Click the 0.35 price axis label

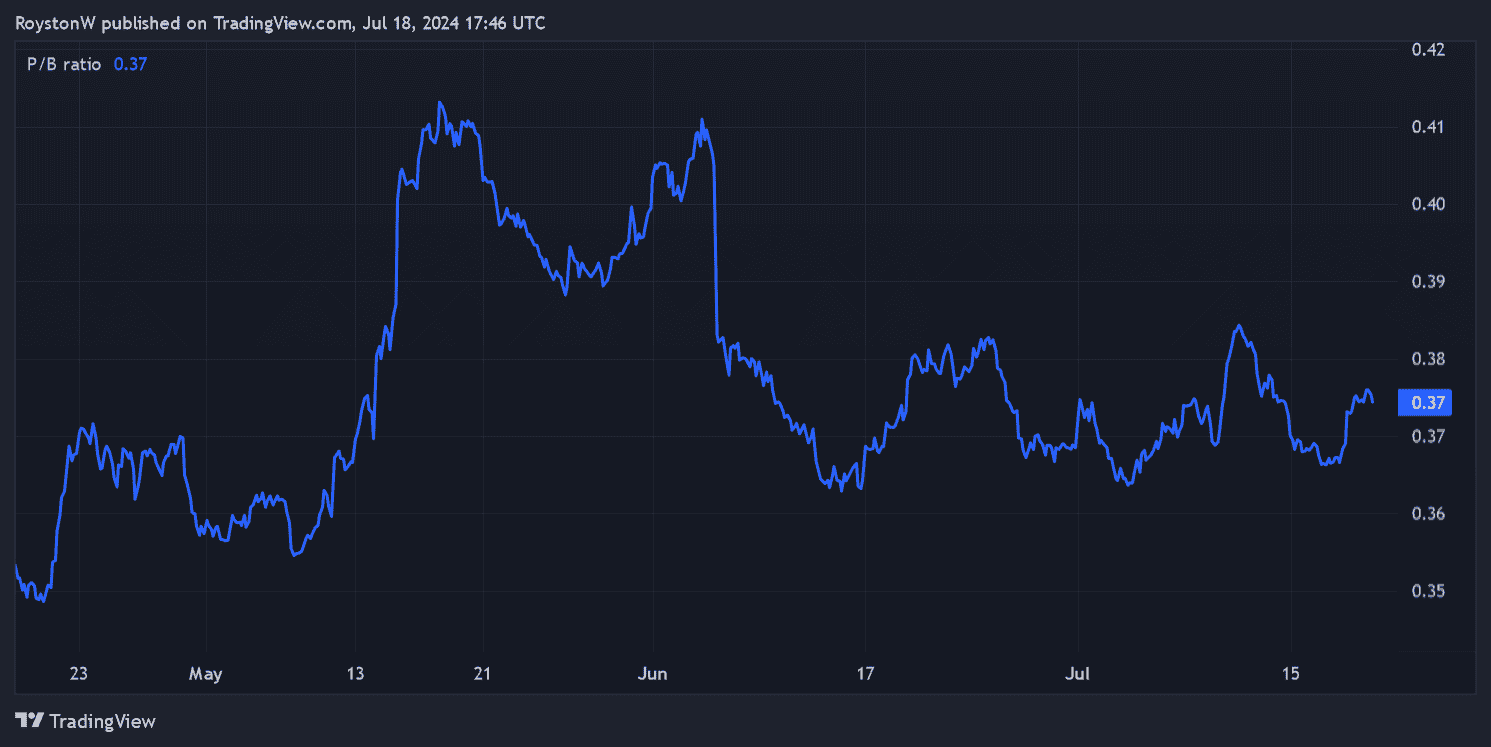tap(1428, 590)
